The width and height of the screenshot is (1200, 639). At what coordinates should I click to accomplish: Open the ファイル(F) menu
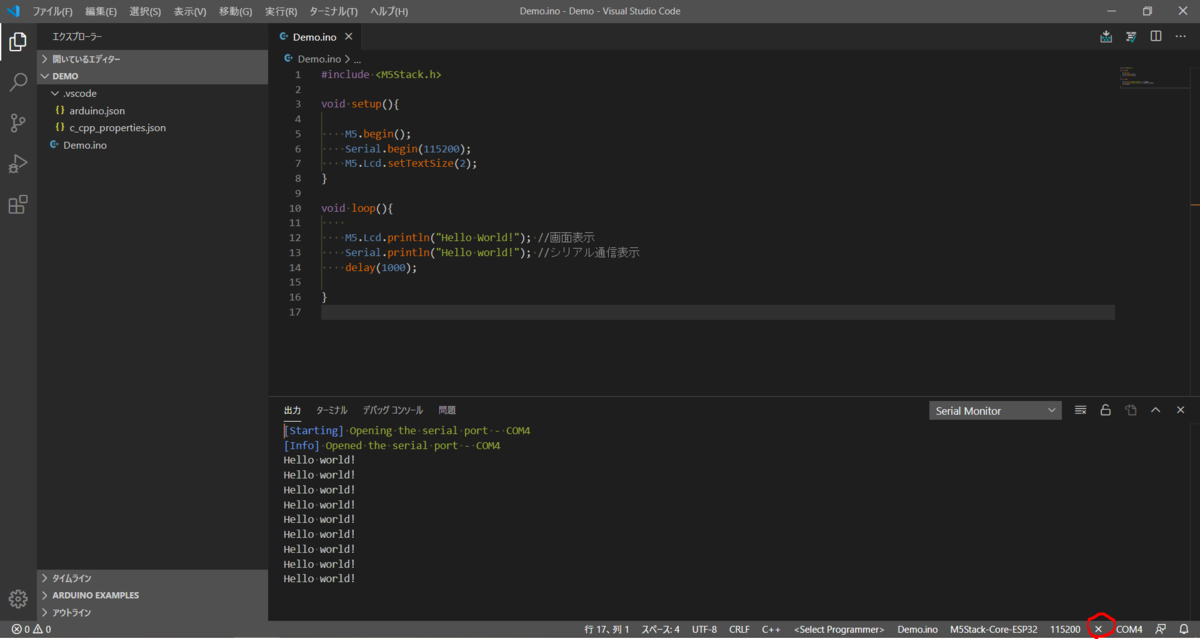tap(52, 11)
